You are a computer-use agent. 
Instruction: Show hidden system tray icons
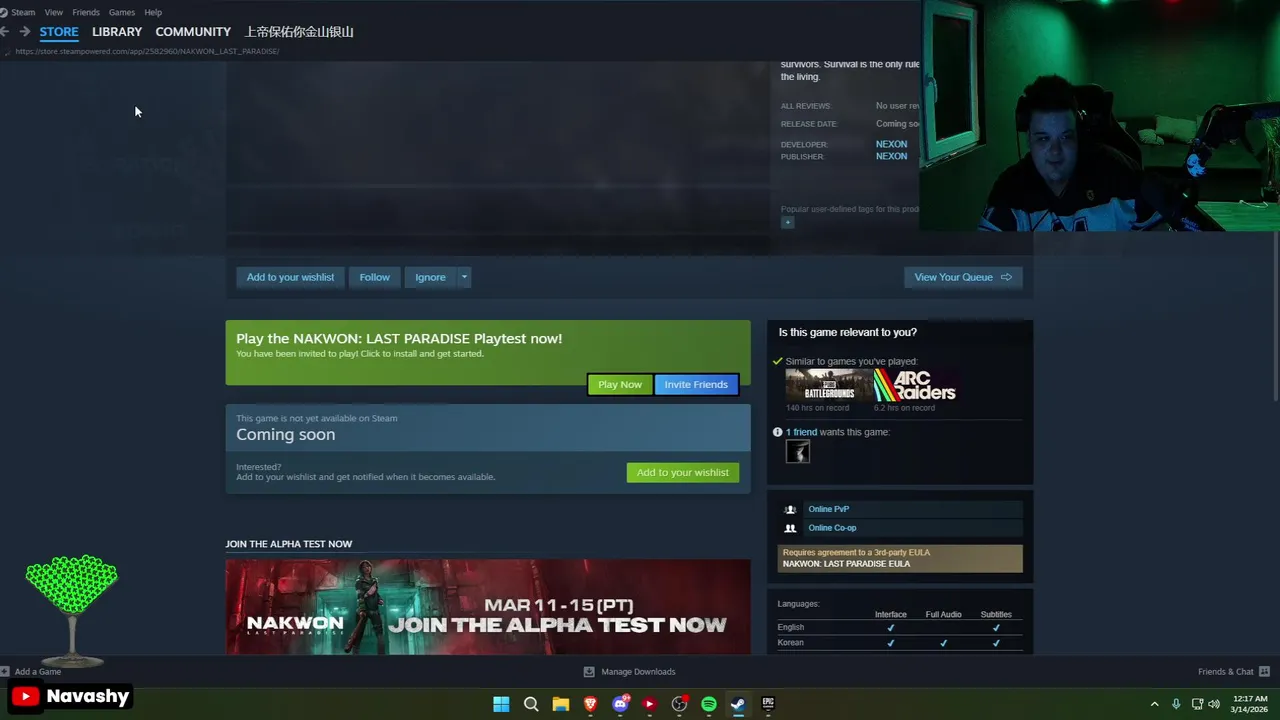1154,704
